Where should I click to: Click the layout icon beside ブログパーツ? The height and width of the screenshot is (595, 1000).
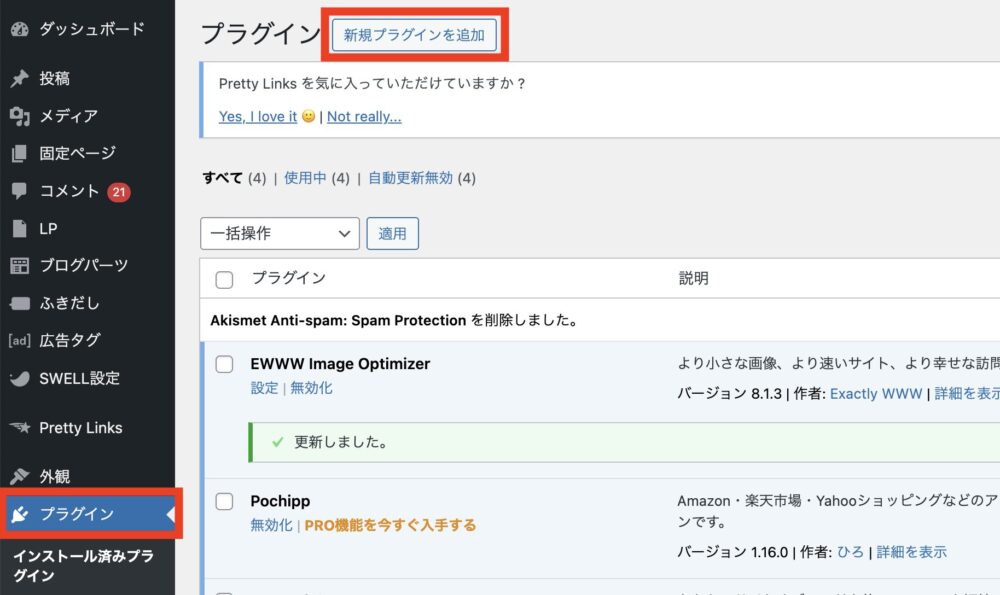[x=20, y=265]
